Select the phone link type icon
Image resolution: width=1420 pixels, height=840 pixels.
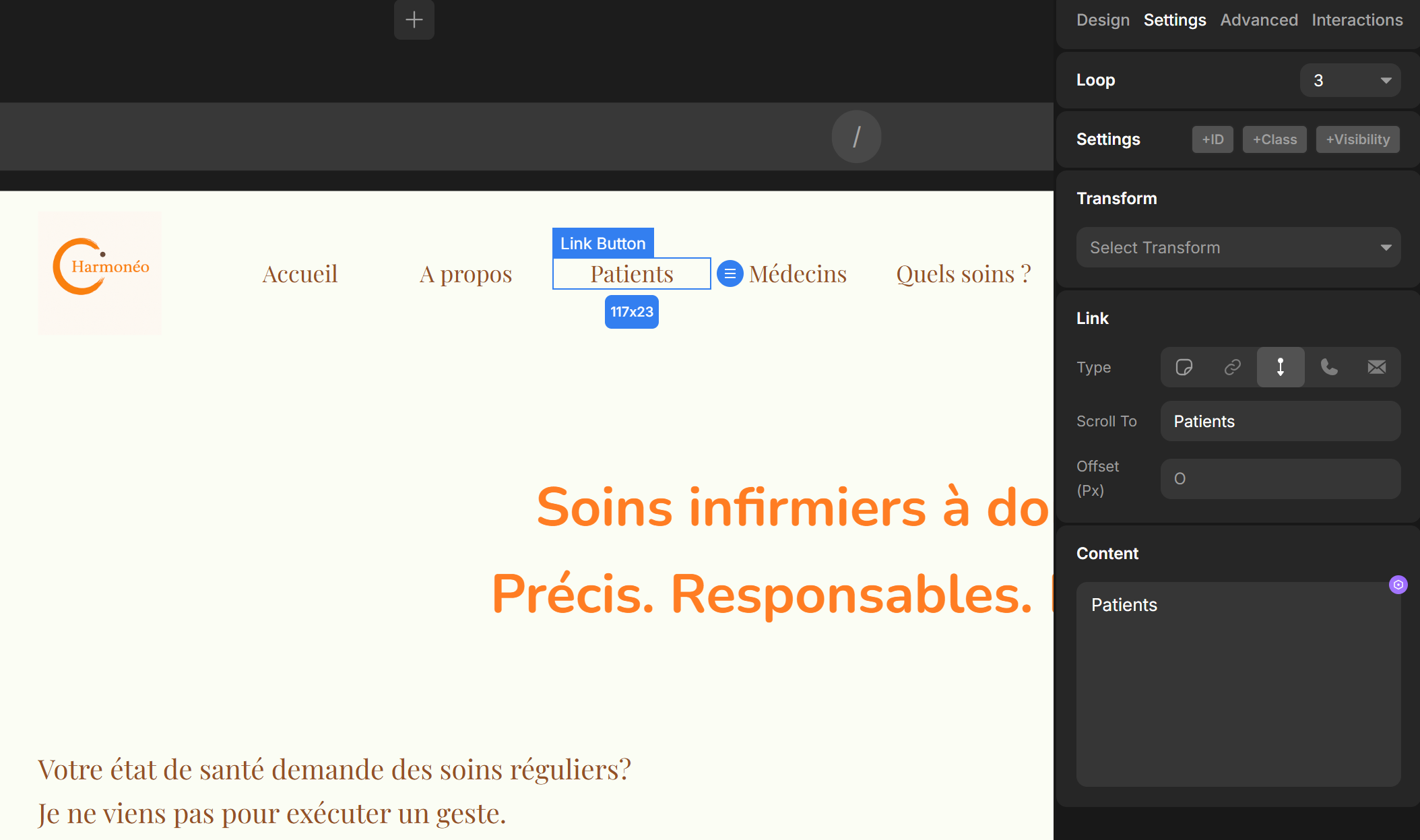(x=1328, y=367)
